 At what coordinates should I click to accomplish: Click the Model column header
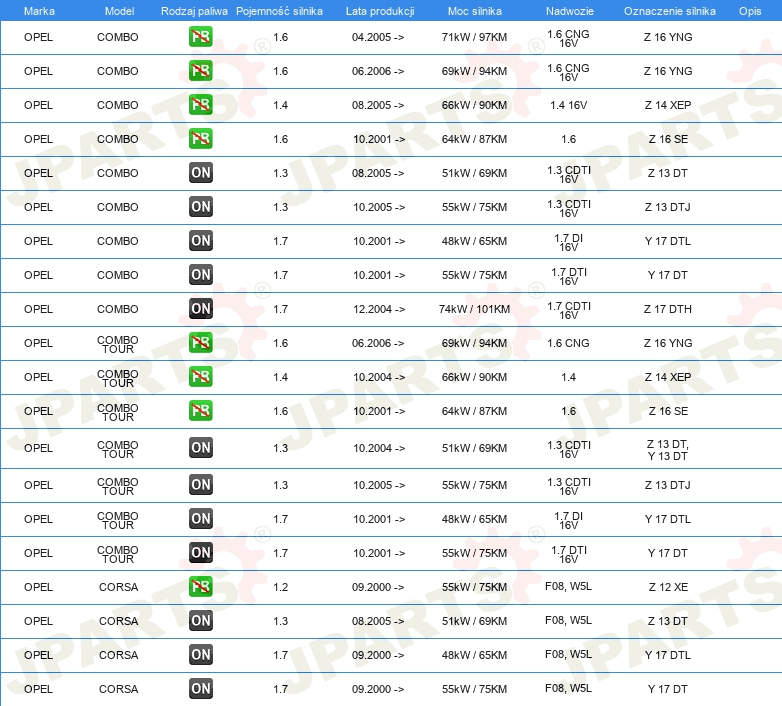coord(119,11)
